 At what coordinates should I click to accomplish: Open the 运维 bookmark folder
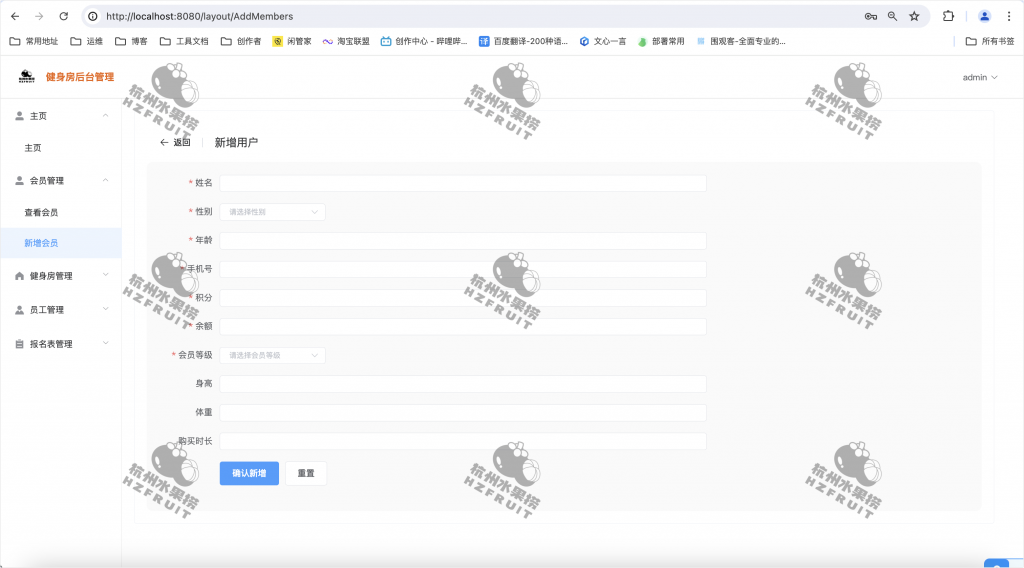pyautogui.click(x=87, y=41)
